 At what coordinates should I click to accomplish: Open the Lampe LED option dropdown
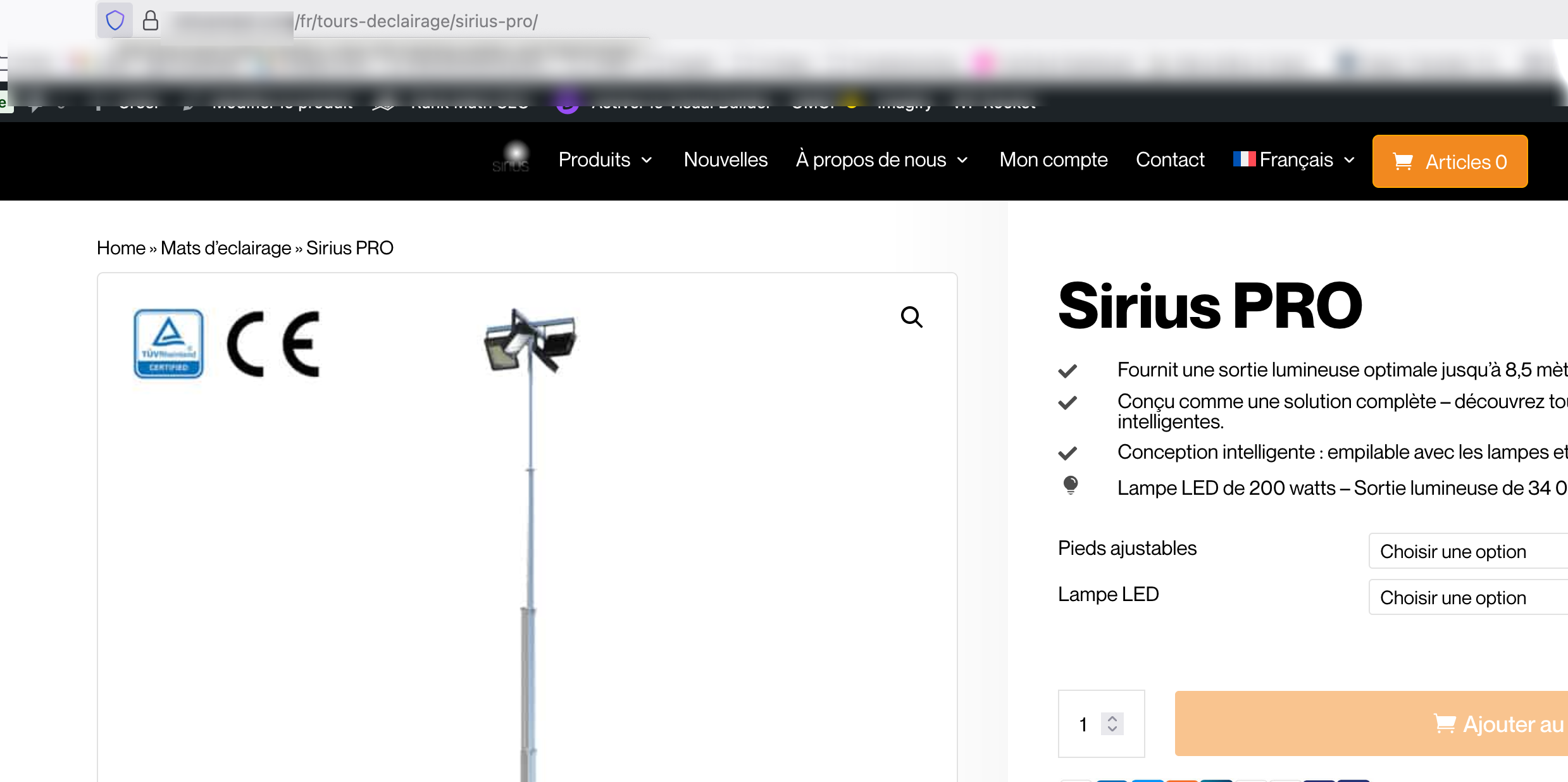(x=1468, y=597)
